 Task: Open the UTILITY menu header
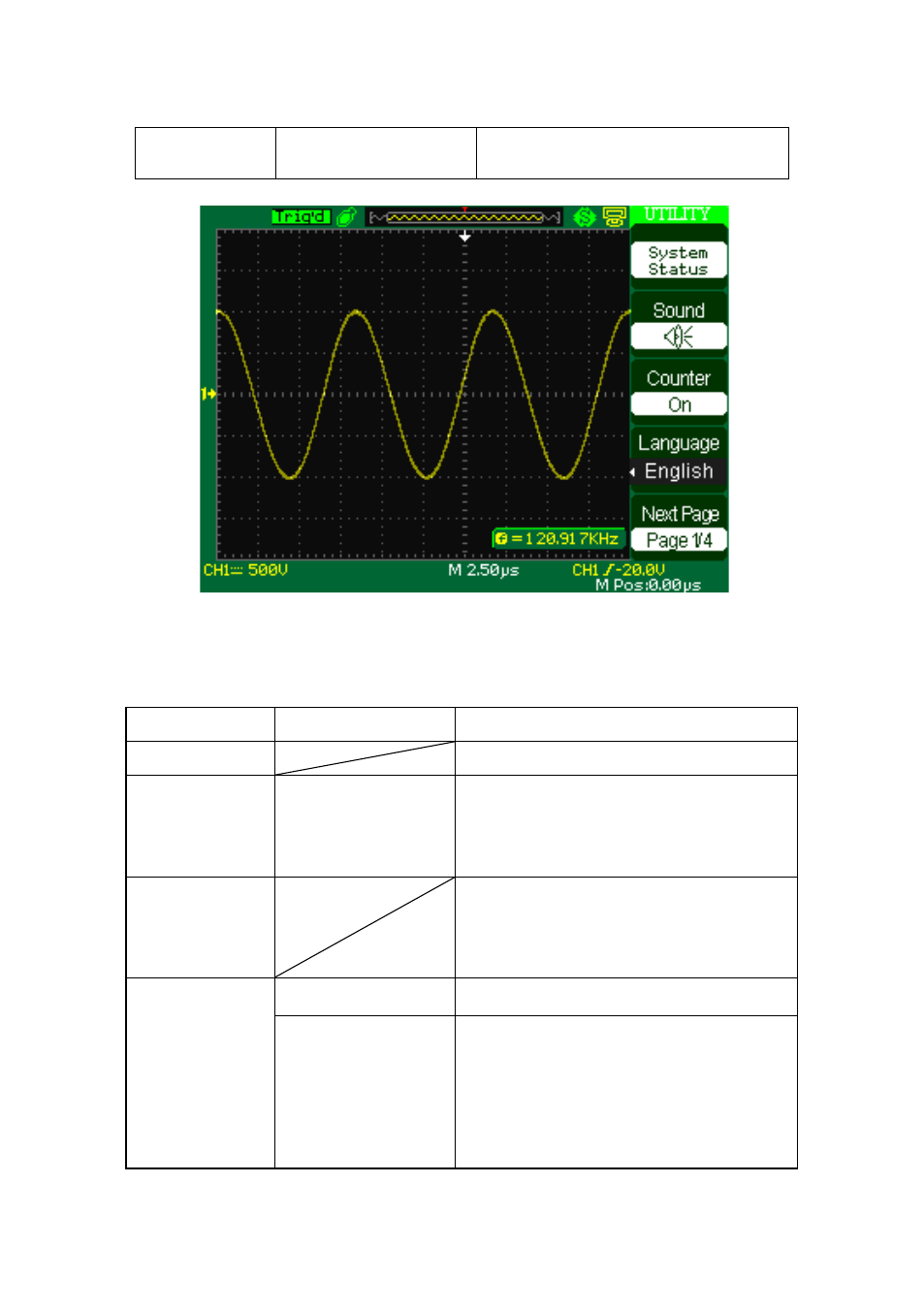point(678,214)
